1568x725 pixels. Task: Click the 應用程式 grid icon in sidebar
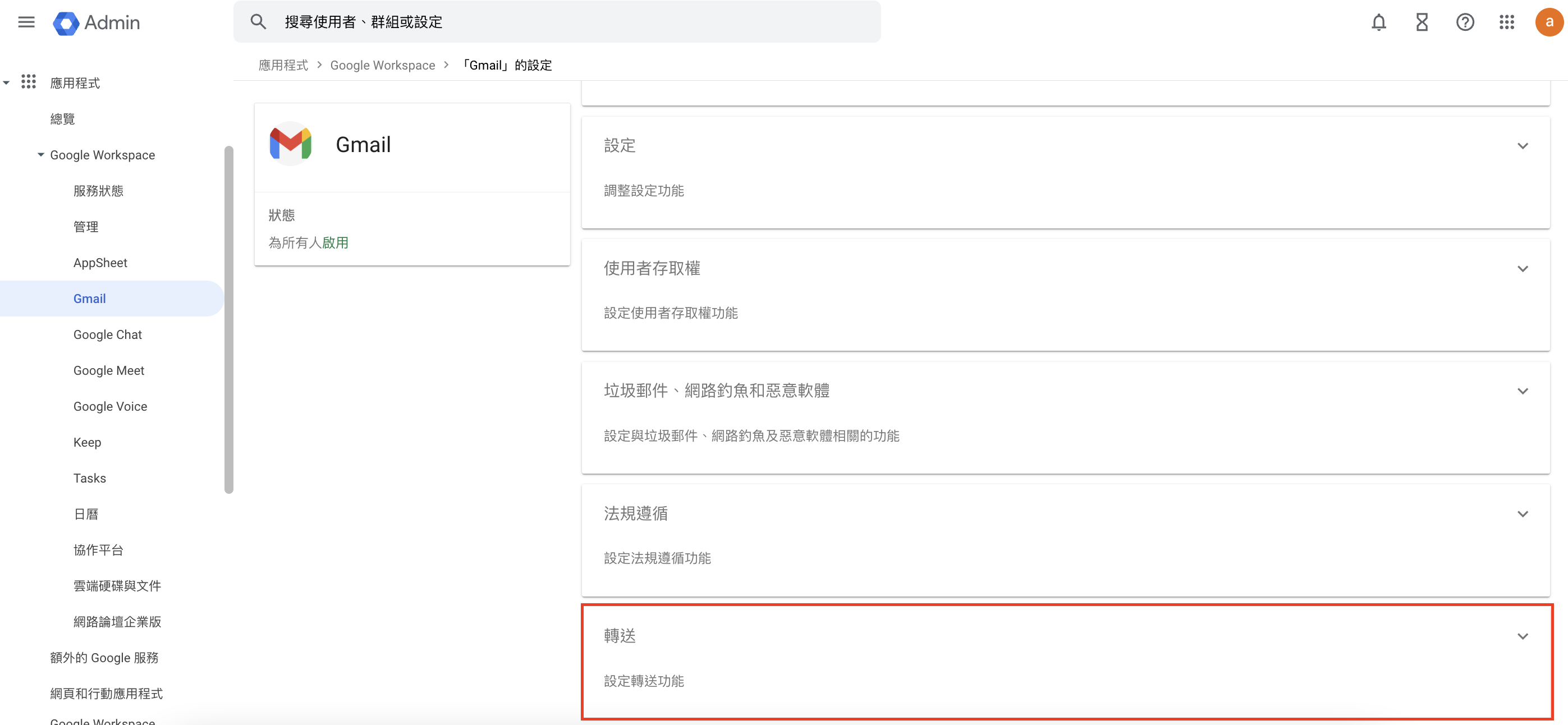(29, 82)
